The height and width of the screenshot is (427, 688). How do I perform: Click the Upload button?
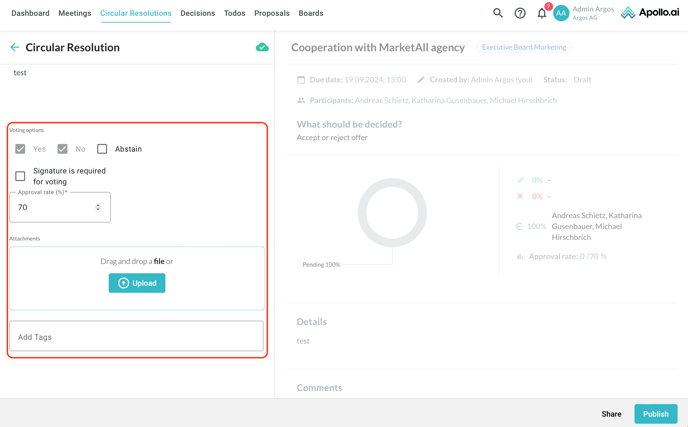coord(137,283)
